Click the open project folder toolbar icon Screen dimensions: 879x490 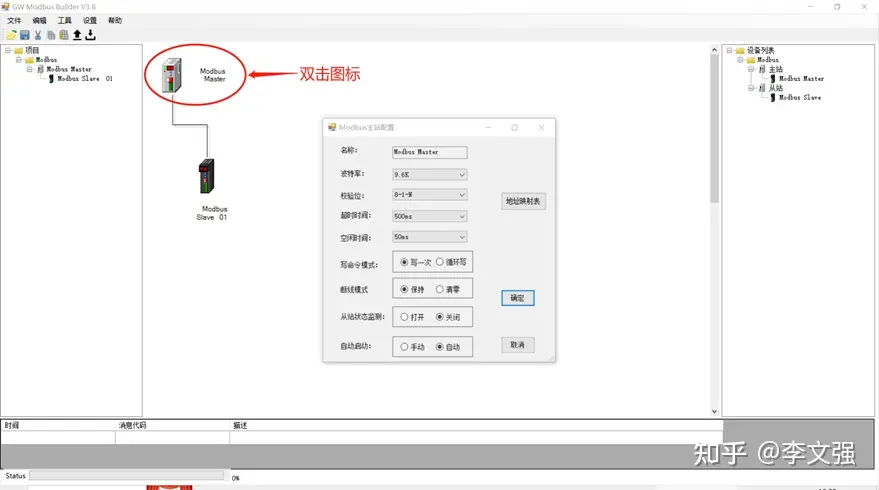(11, 35)
